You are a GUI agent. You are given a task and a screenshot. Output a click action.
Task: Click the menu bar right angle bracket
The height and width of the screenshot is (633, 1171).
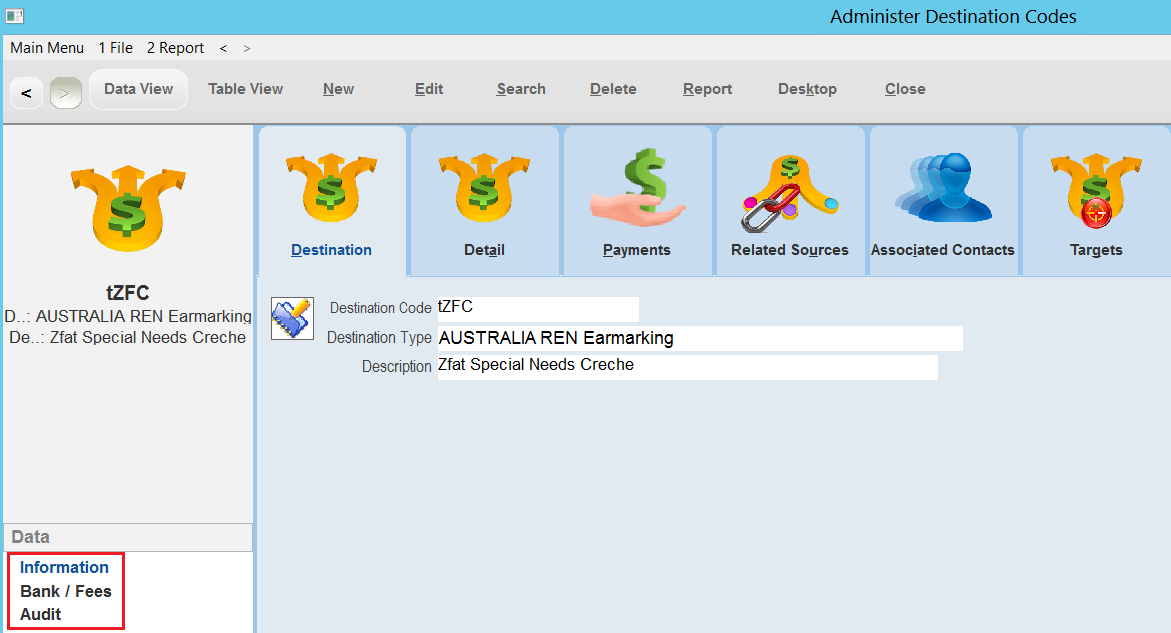[x=247, y=49]
